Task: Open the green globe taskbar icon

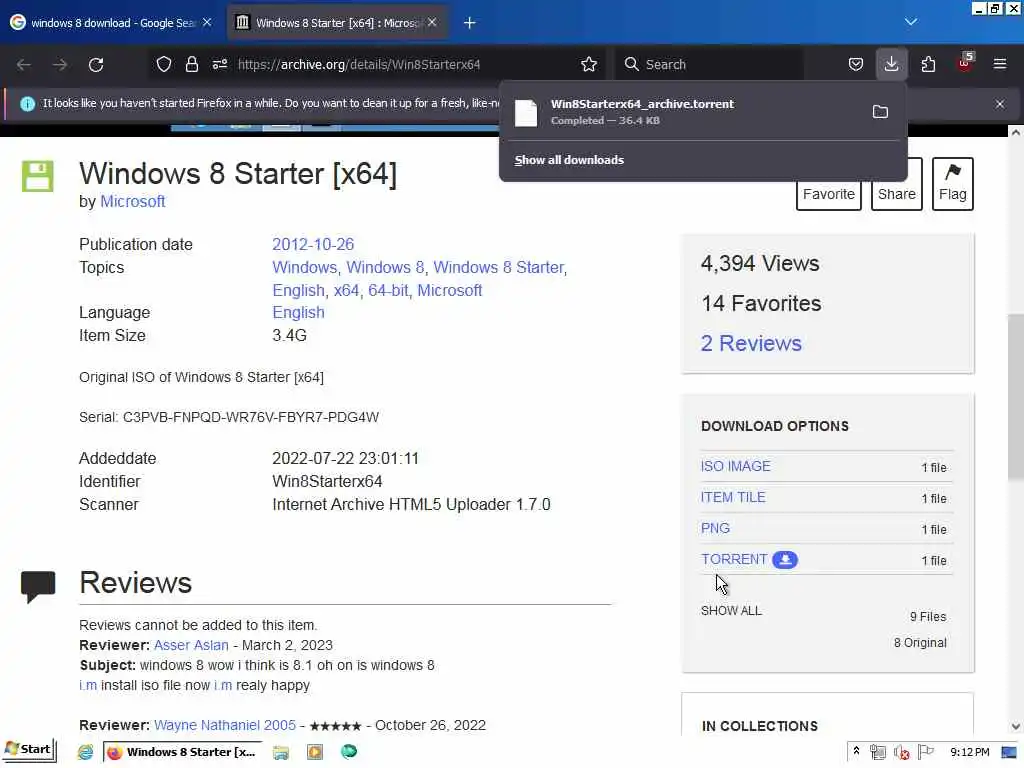Action: click(349, 752)
